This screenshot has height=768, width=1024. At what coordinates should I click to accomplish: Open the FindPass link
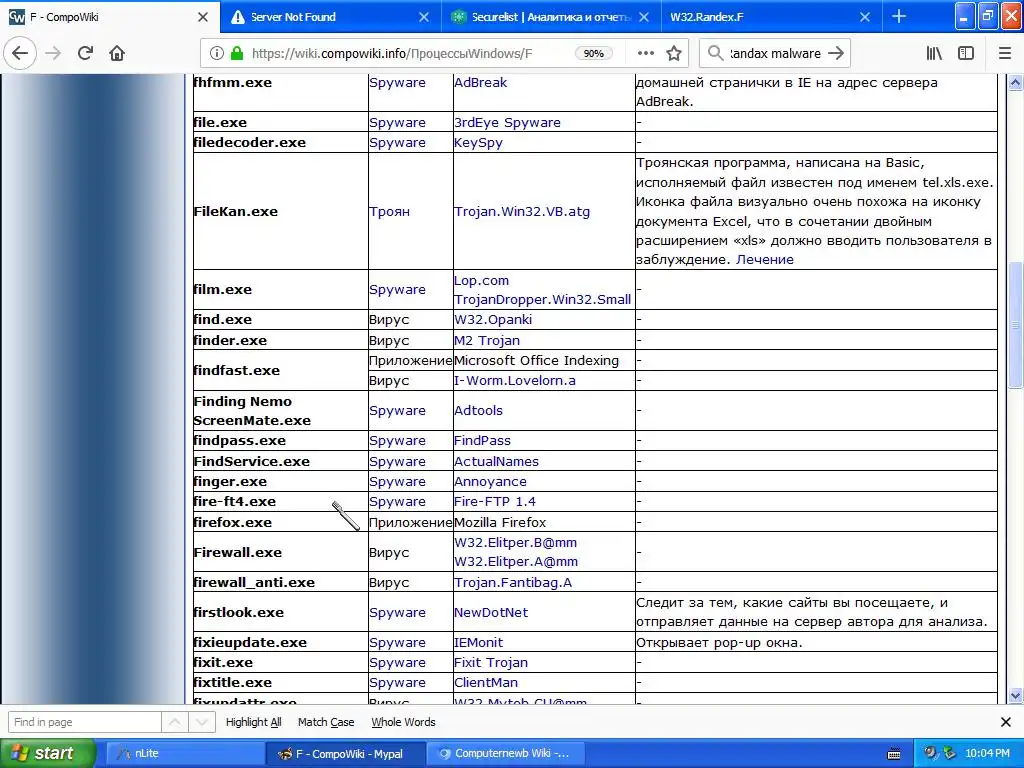(x=482, y=440)
